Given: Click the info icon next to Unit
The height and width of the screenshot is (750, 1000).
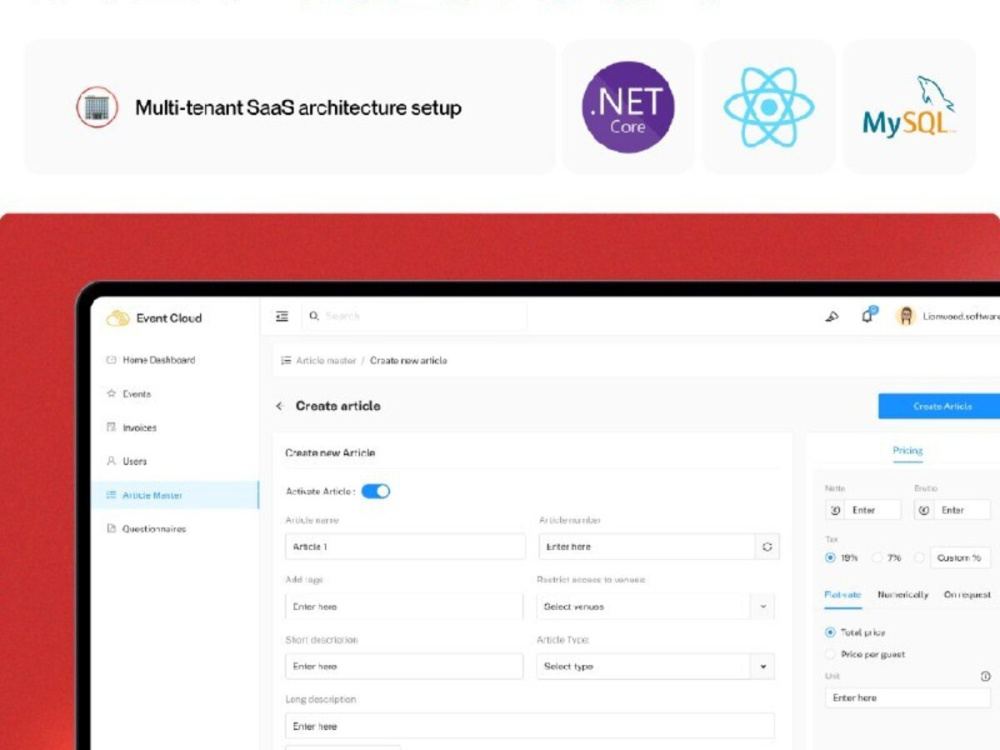Looking at the screenshot, I should [x=985, y=676].
